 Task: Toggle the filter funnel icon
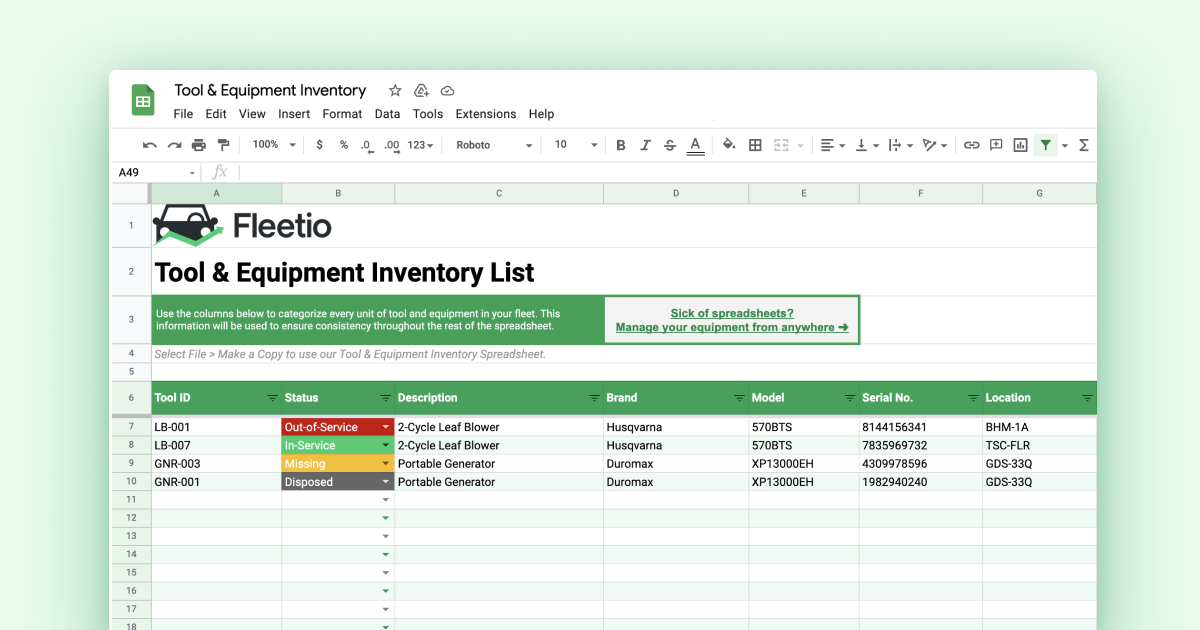point(1045,145)
